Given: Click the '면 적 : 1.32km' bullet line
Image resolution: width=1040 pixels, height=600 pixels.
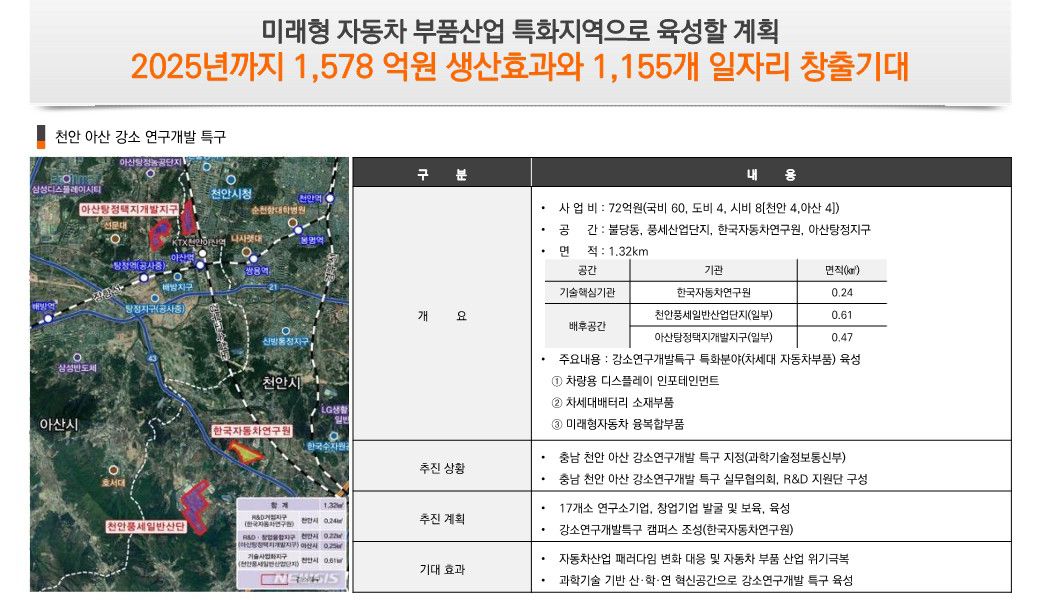Looking at the screenshot, I should click(x=604, y=251).
